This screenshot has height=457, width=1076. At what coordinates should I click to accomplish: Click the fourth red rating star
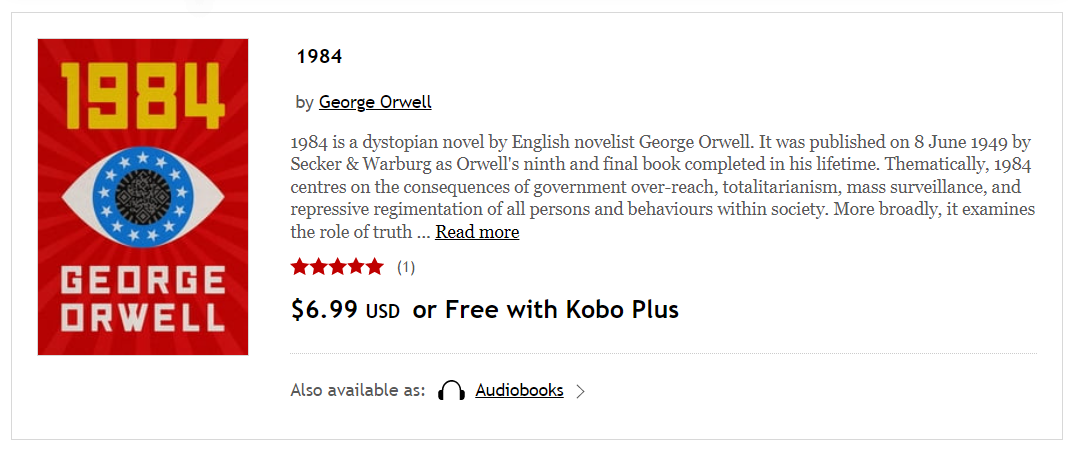355,267
